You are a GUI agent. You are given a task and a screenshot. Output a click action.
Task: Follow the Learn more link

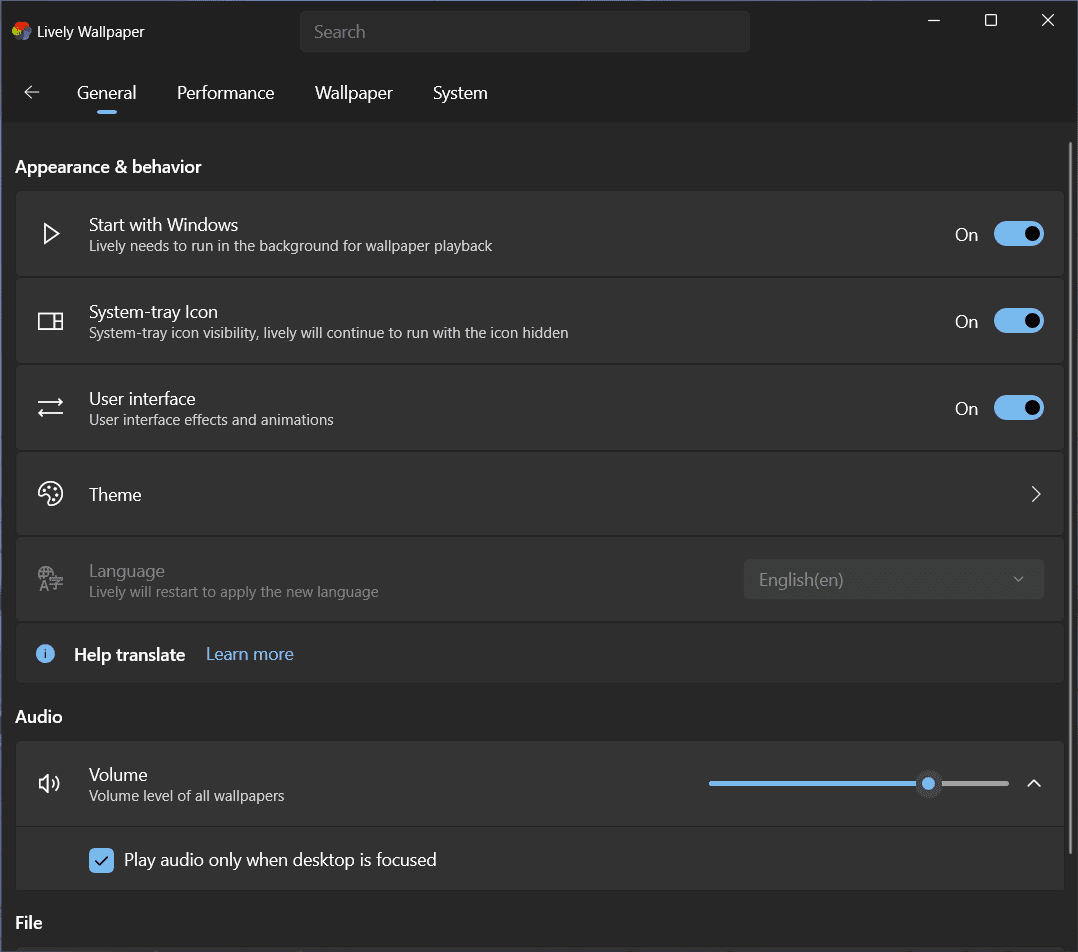(250, 654)
